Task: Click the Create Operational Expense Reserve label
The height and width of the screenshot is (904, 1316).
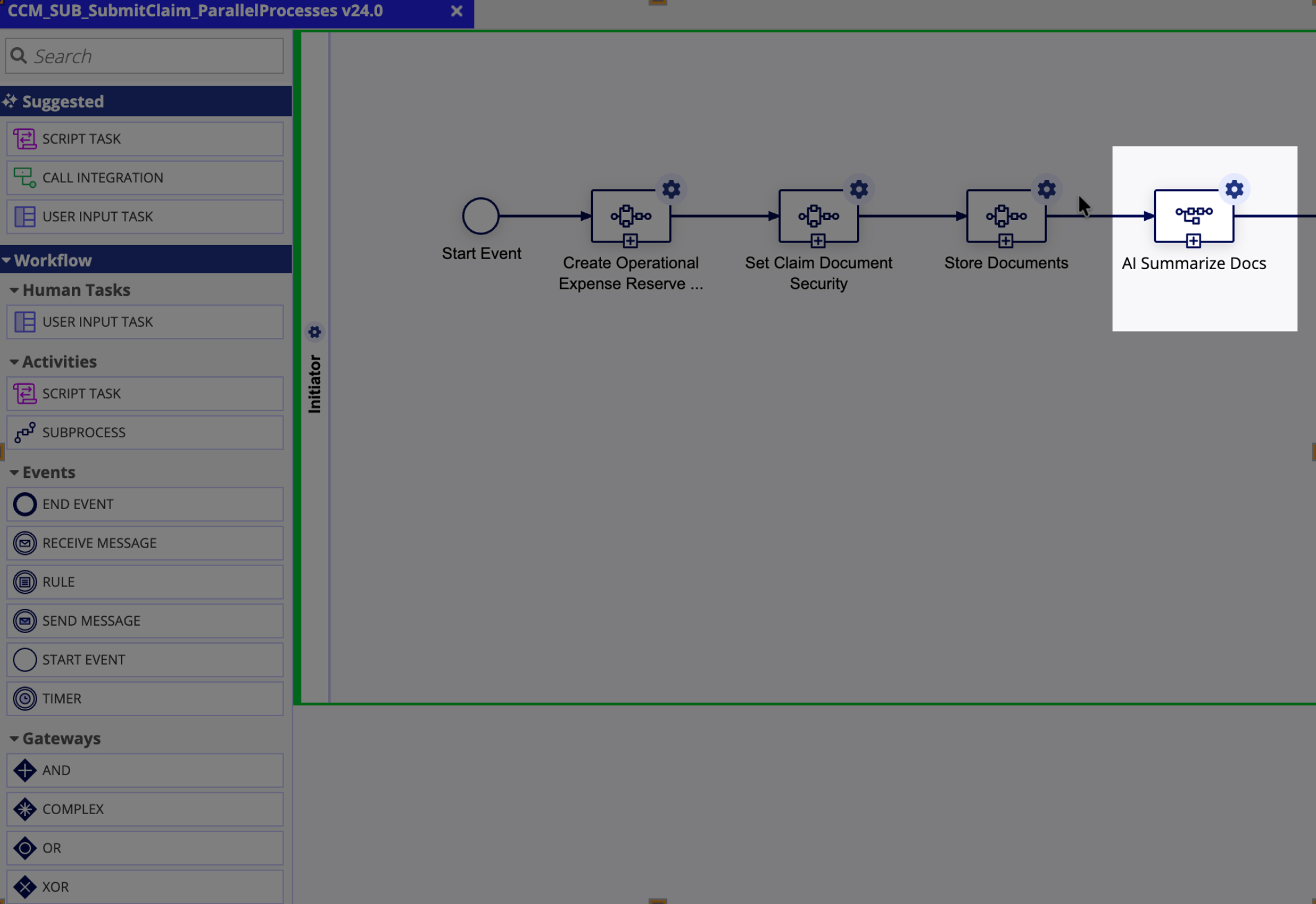Action: 631,273
